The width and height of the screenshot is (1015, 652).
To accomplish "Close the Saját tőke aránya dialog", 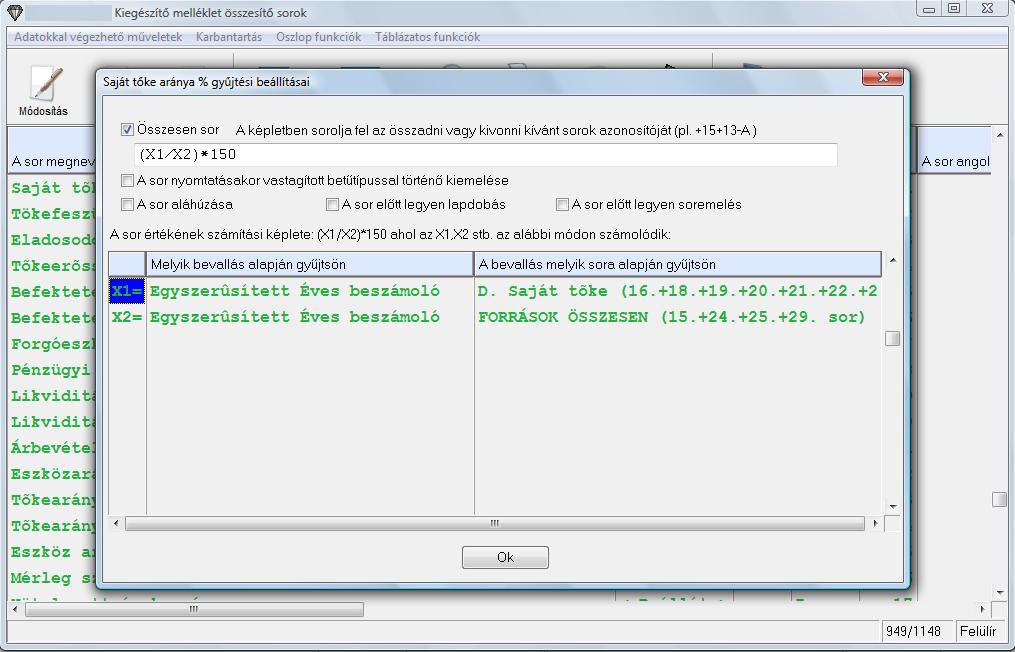I will click(x=882, y=78).
